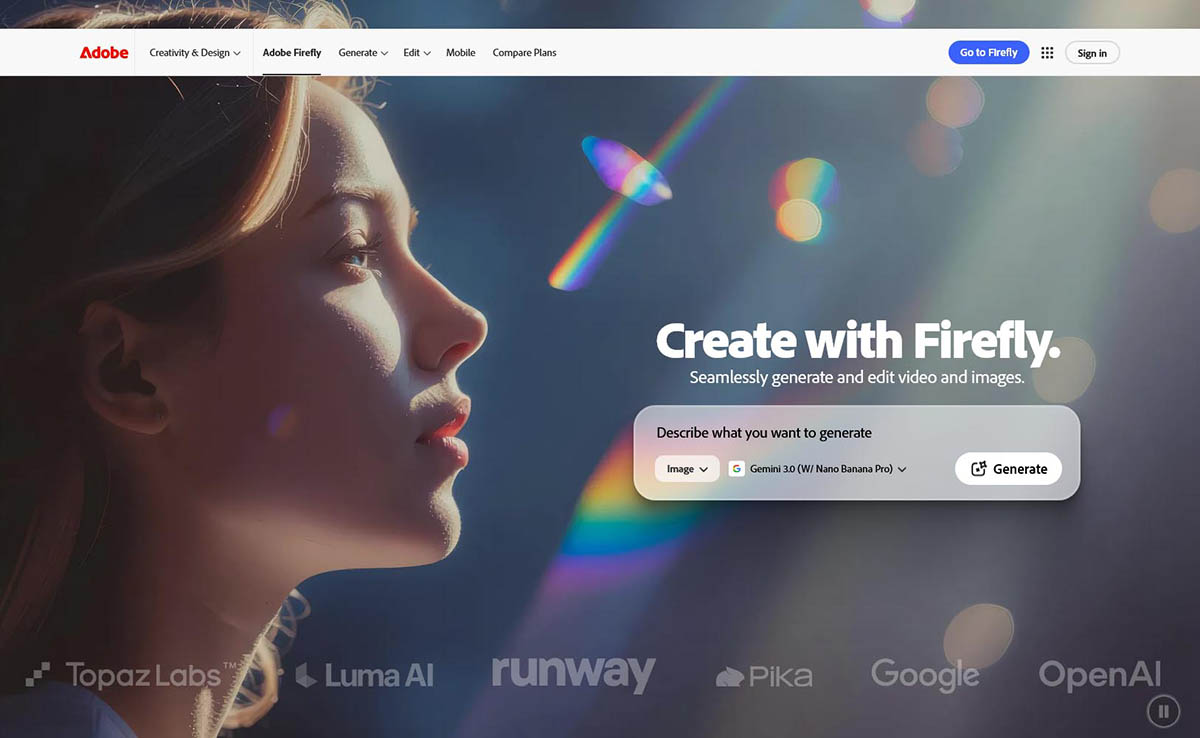The height and width of the screenshot is (738, 1200).
Task: Click the Pika logo
Action: (x=764, y=677)
